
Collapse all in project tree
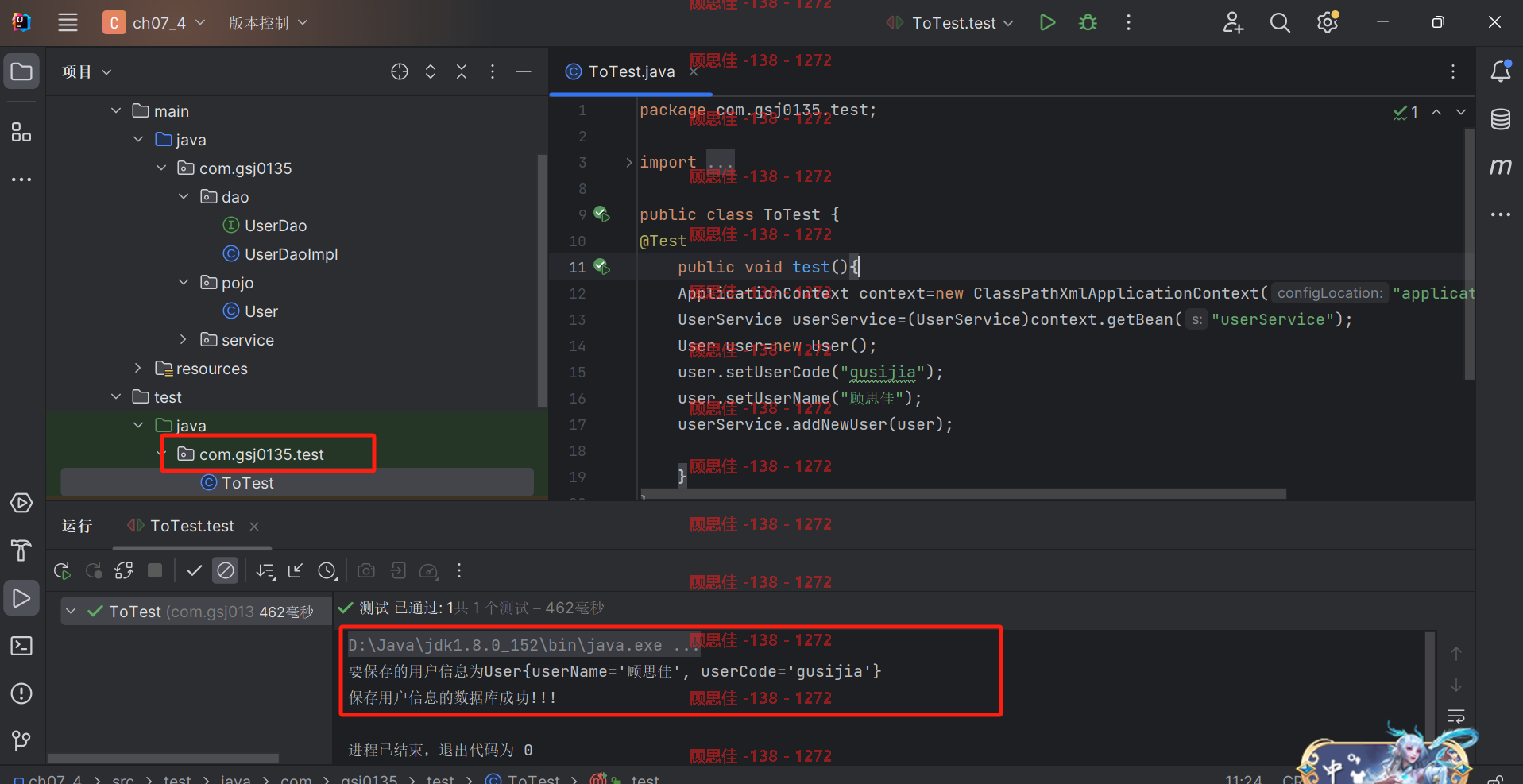462,71
